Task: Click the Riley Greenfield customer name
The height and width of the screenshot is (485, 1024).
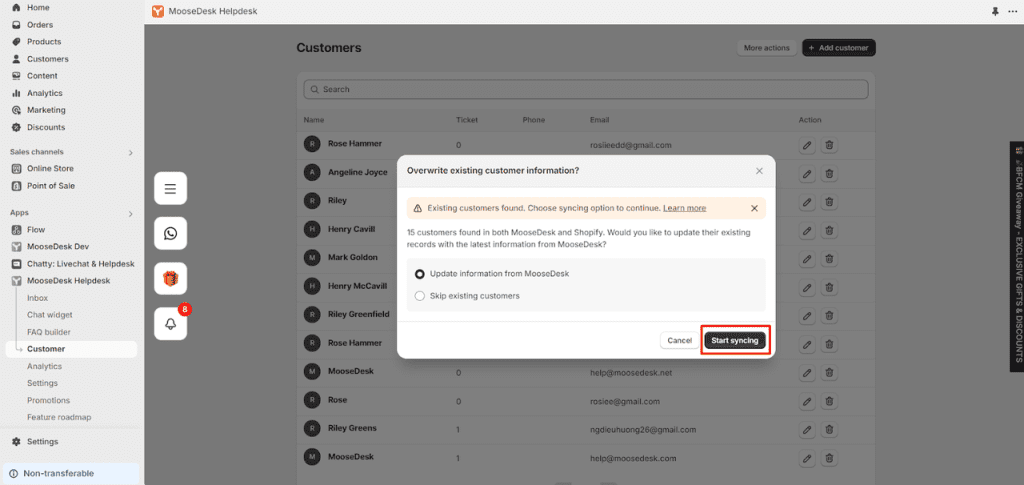Action: (x=359, y=314)
